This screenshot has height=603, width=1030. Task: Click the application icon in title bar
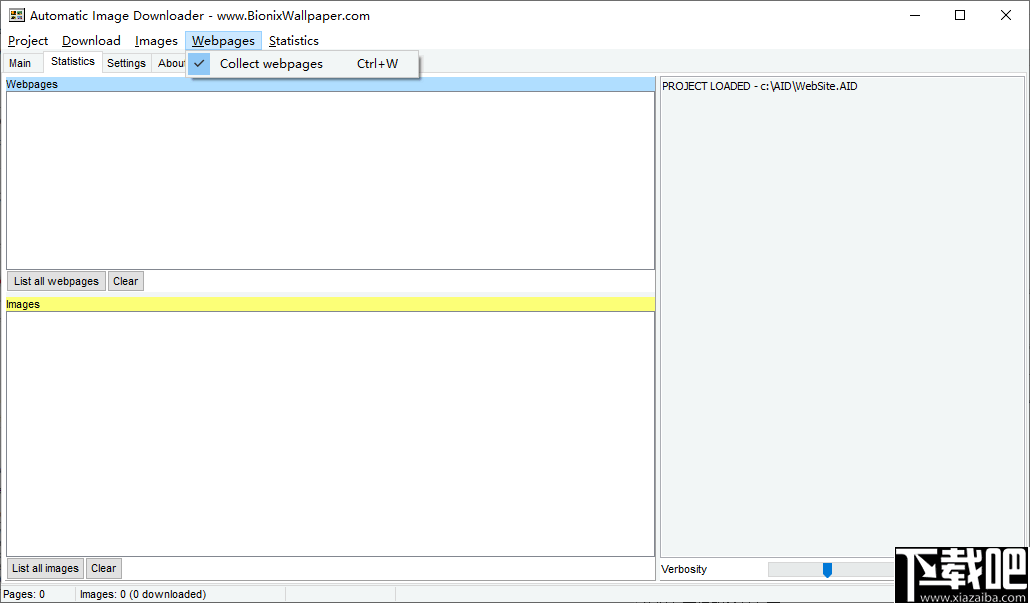coord(16,15)
